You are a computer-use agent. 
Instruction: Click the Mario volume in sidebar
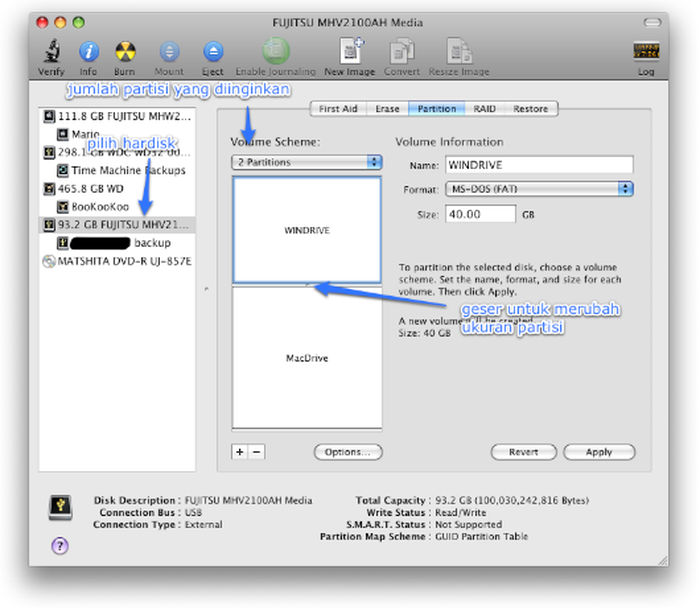pyautogui.click(x=117, y=134)
